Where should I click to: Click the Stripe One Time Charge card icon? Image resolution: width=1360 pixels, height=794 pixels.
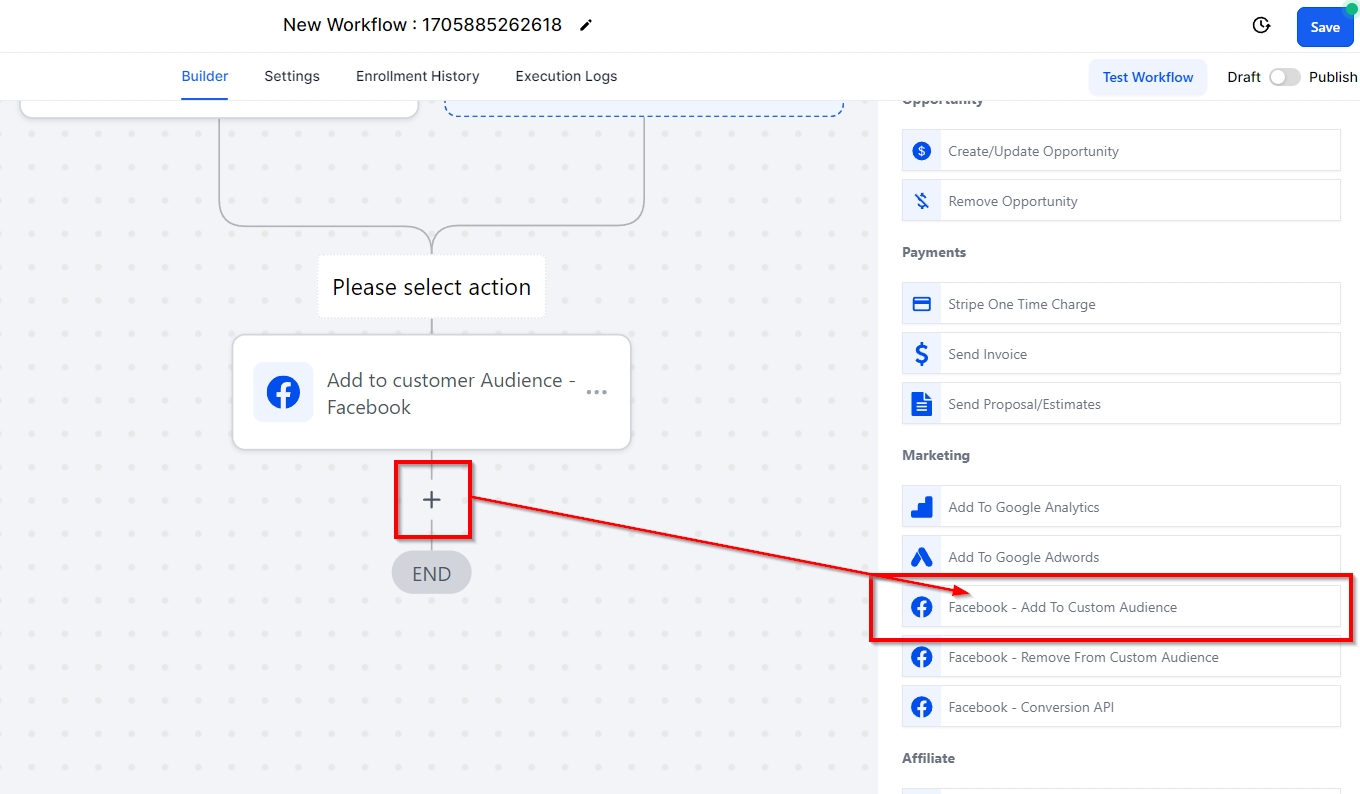click(921, 304)
